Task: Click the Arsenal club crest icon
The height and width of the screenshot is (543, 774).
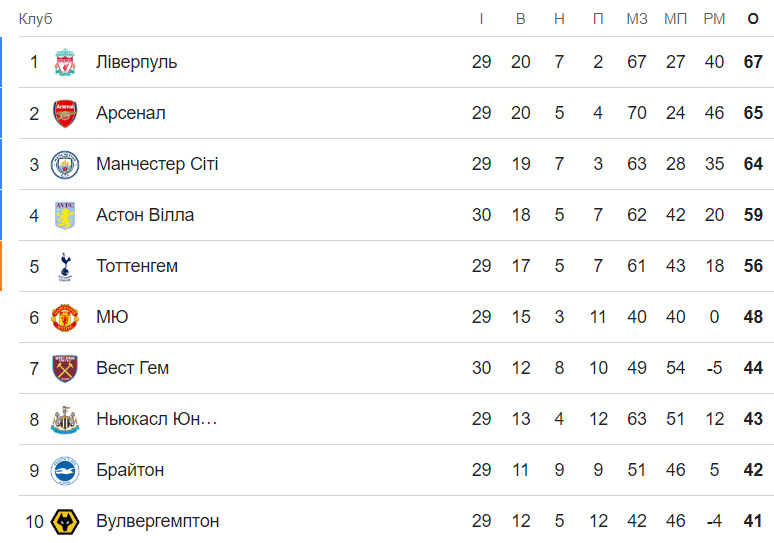Action: [x=65, y=113]
